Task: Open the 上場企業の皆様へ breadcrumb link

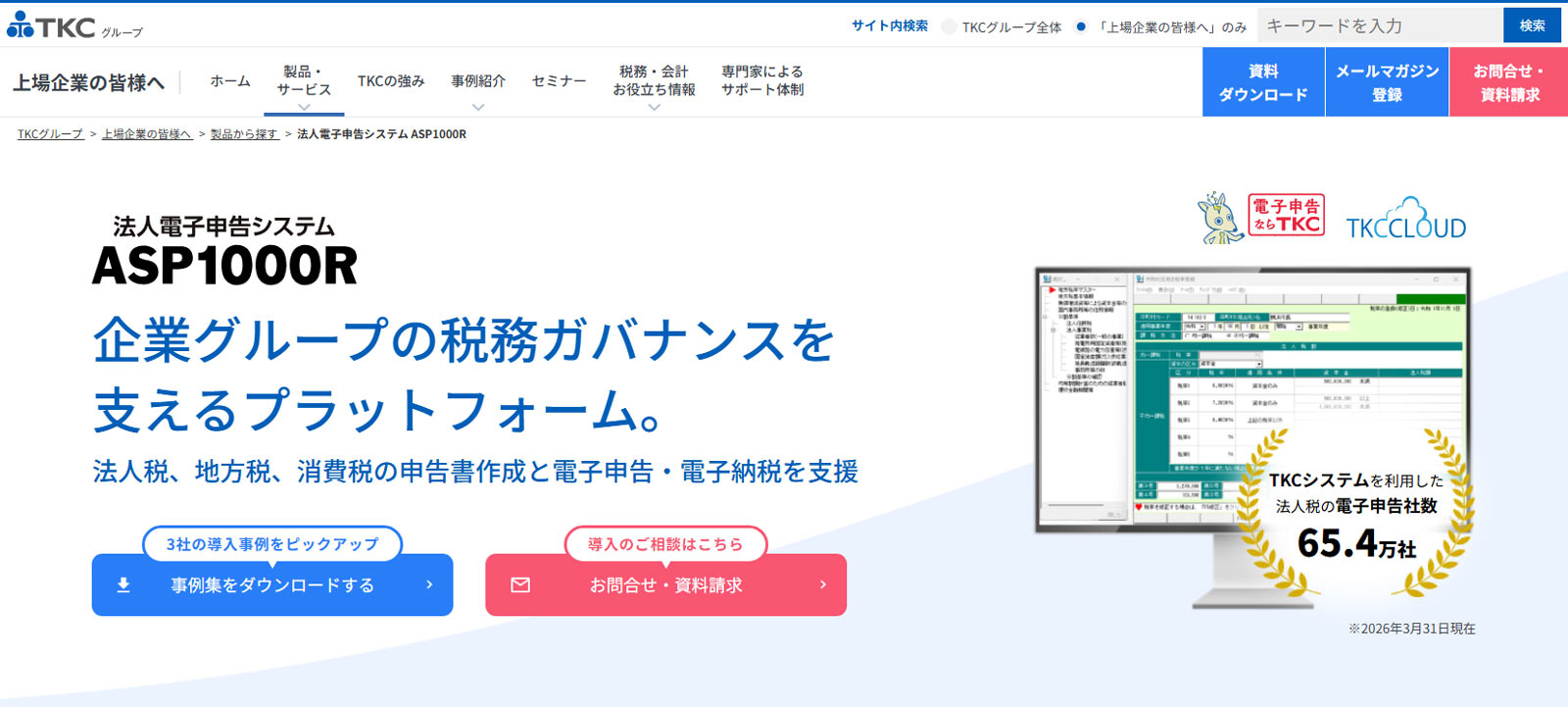Action: (147, 134)
